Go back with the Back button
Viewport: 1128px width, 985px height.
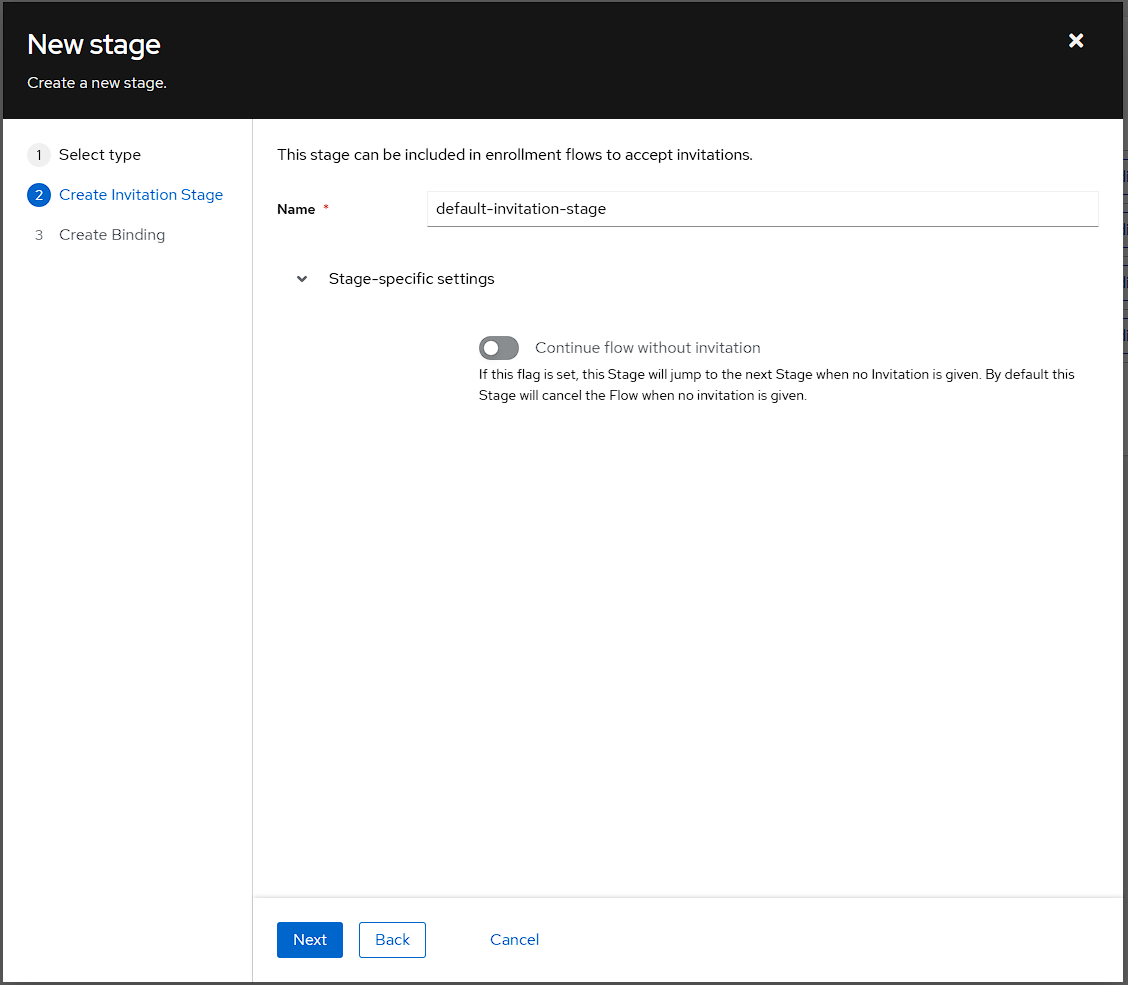coord(392,940)
